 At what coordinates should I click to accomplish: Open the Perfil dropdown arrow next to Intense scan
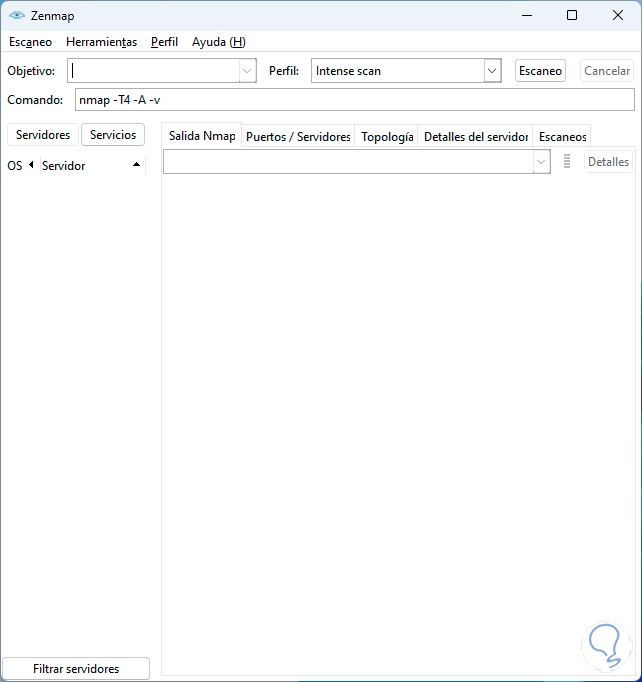[x=492, y=70]
